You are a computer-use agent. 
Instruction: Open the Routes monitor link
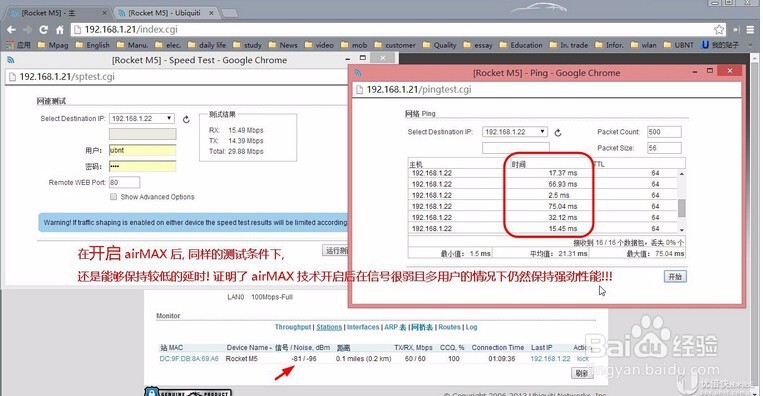coord(449,327)
